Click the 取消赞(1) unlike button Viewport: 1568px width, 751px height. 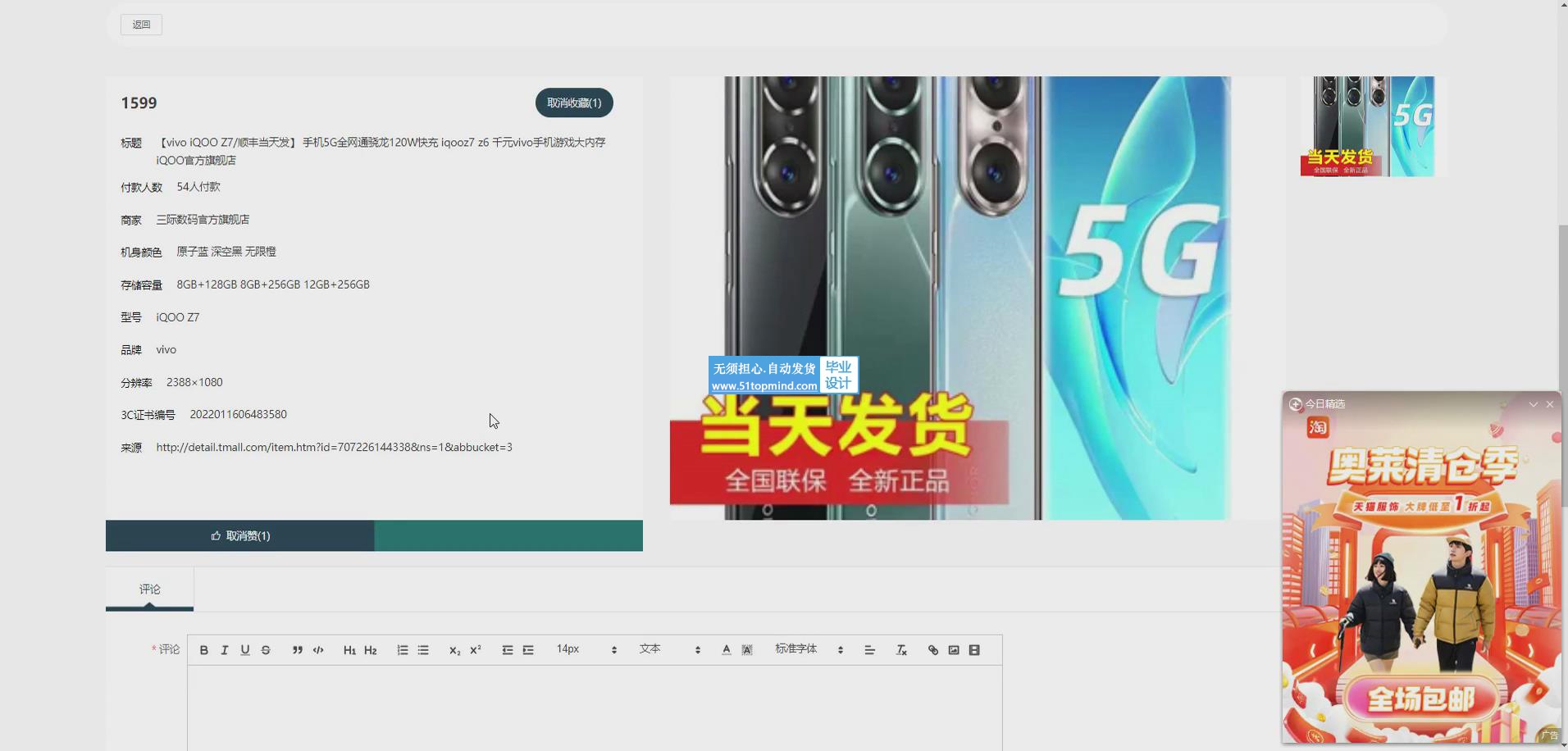(240, 535)
